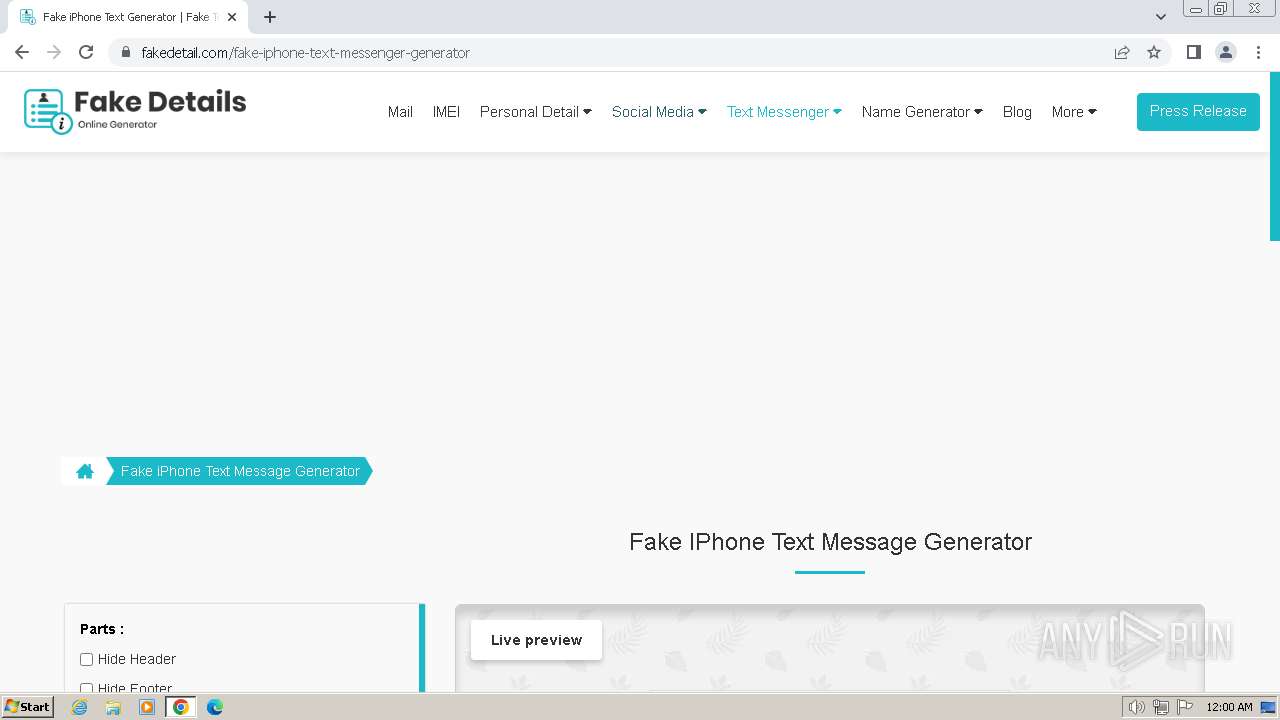Click Fake iPhone Text Message Generator breadcrumb

coord(240,471)
